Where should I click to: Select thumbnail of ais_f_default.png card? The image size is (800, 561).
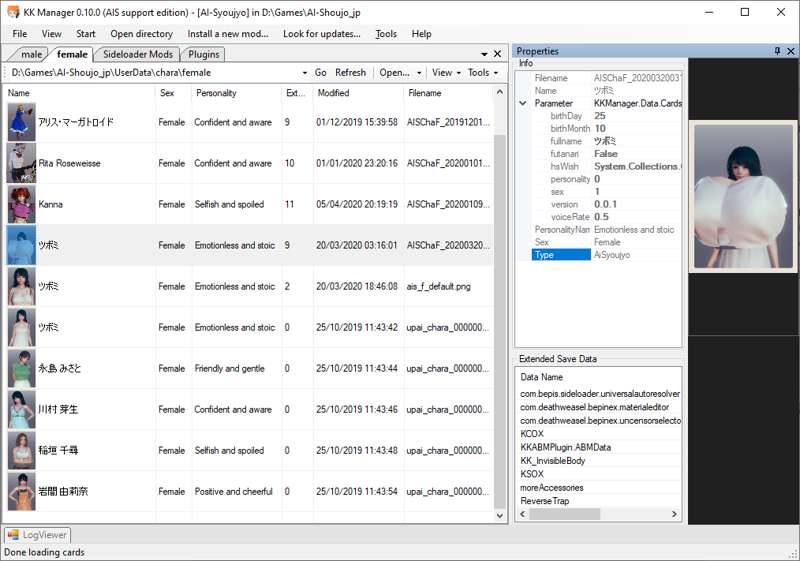pos(21,286)
